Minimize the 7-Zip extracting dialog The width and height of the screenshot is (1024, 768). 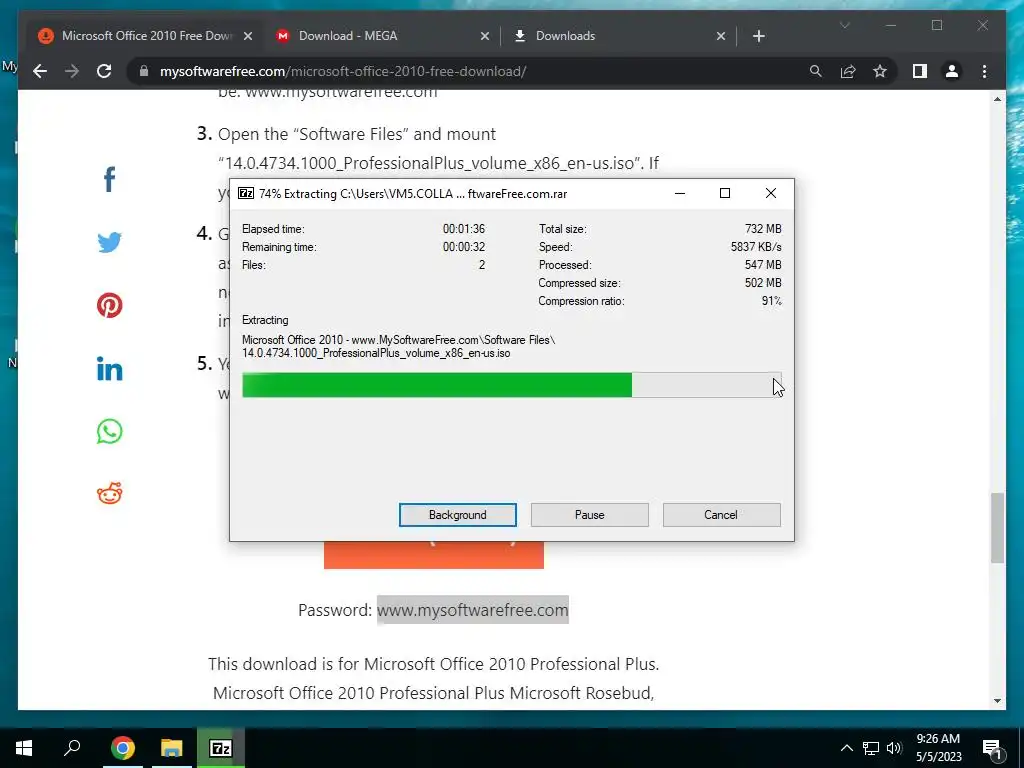coord(680,193)
